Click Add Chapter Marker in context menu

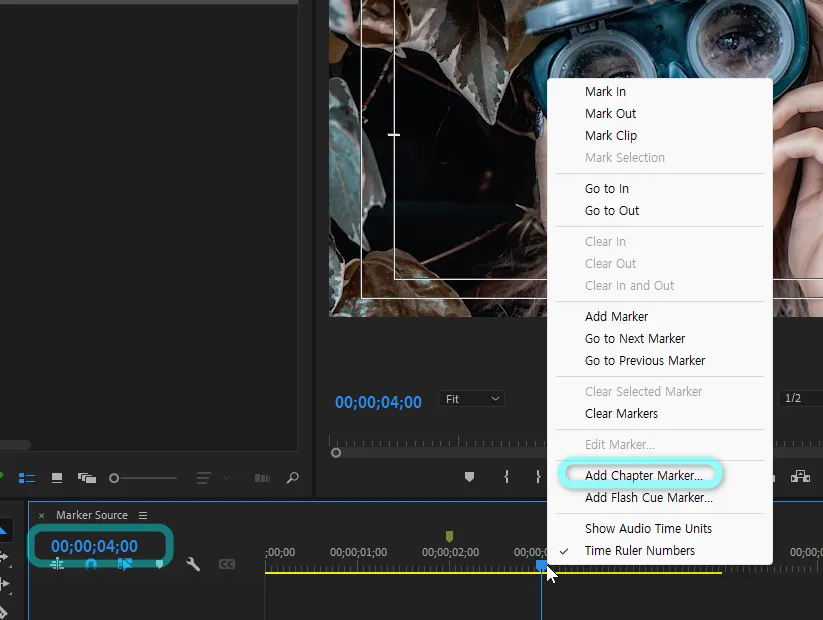click(x=643, y=475)
